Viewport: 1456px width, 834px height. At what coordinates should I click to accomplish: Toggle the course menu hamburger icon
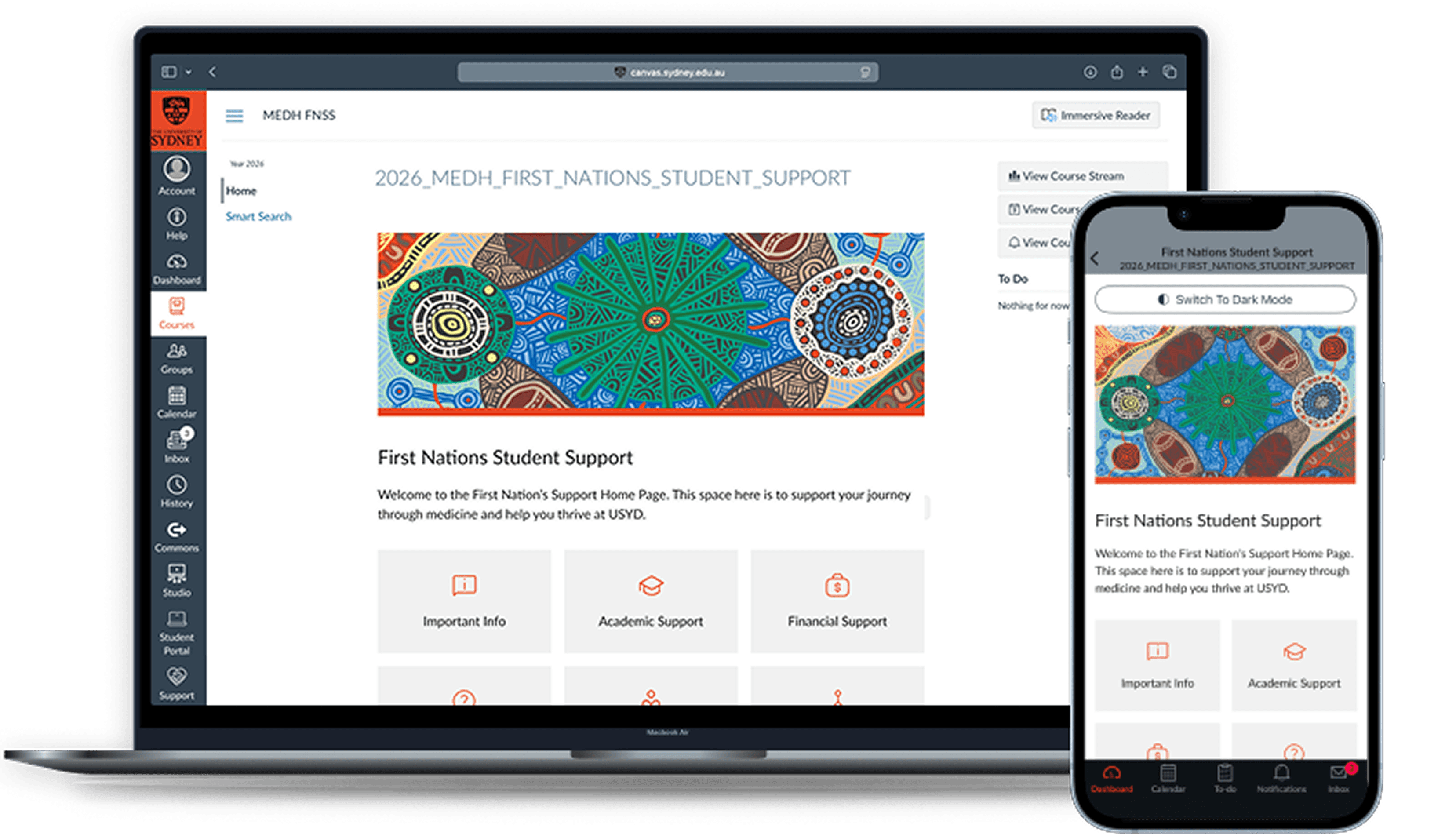pos(234,116)
